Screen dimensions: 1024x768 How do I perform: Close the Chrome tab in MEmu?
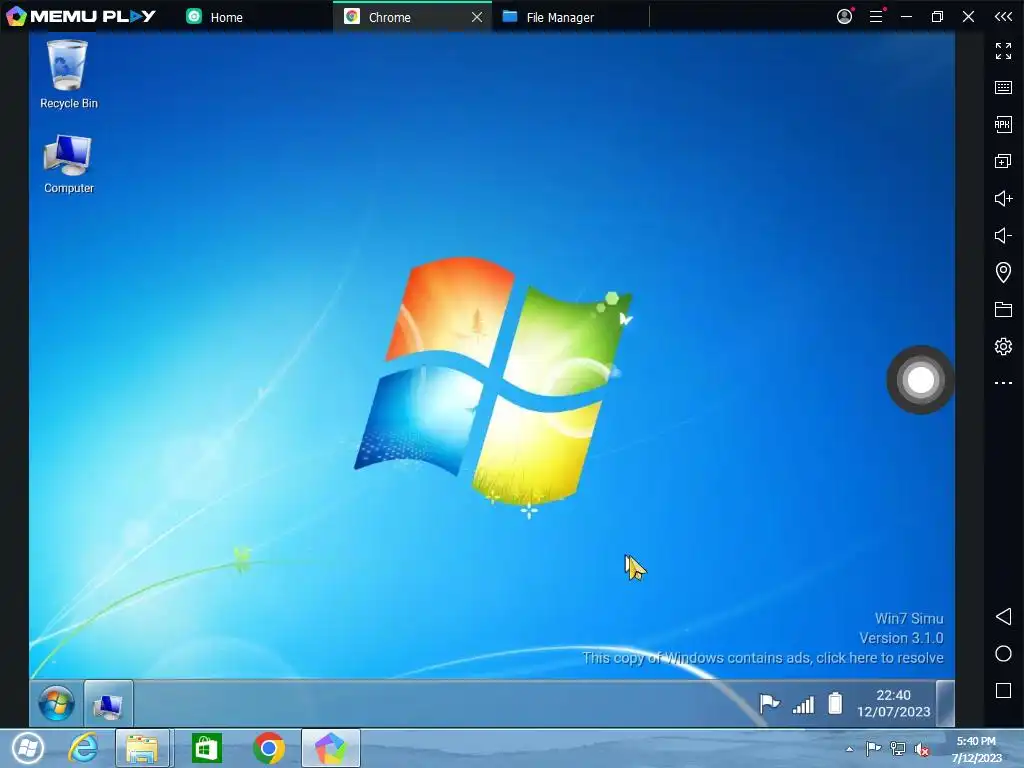(477, 17)
